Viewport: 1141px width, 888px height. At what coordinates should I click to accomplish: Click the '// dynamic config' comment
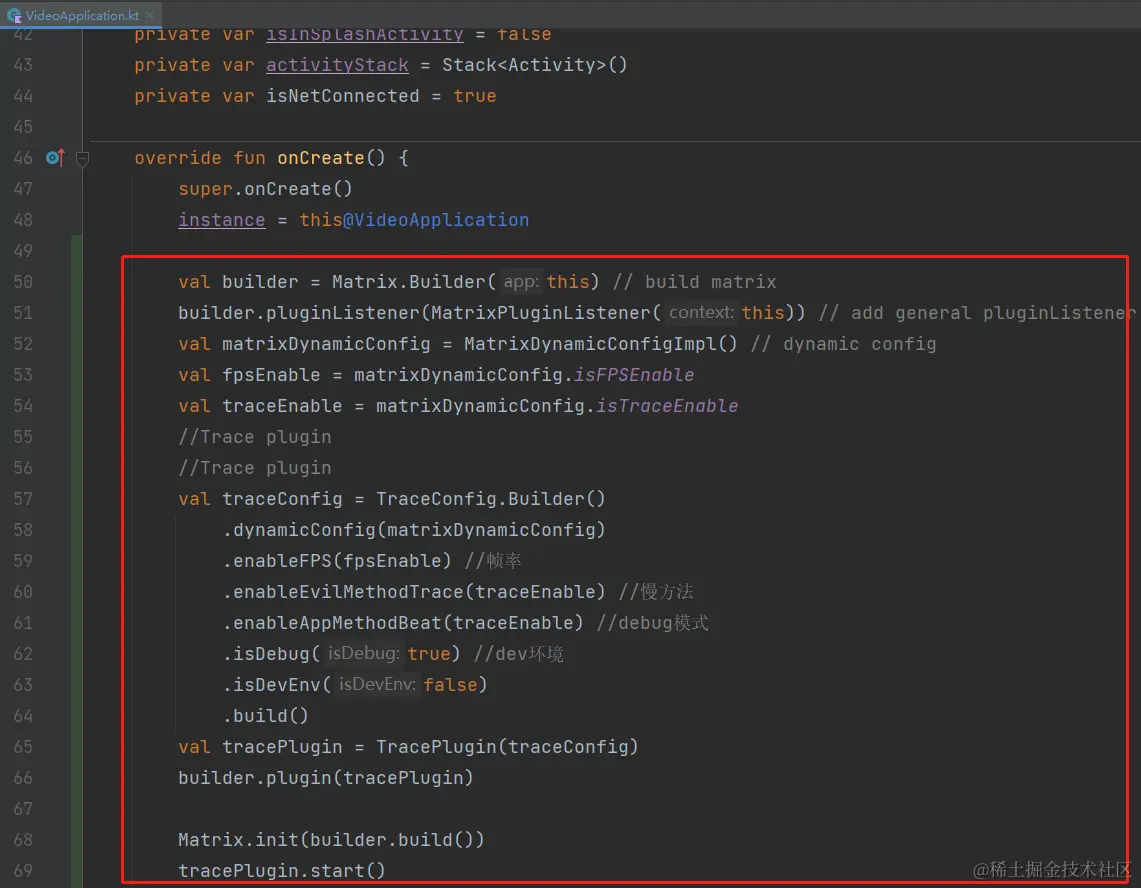[843, 344]
